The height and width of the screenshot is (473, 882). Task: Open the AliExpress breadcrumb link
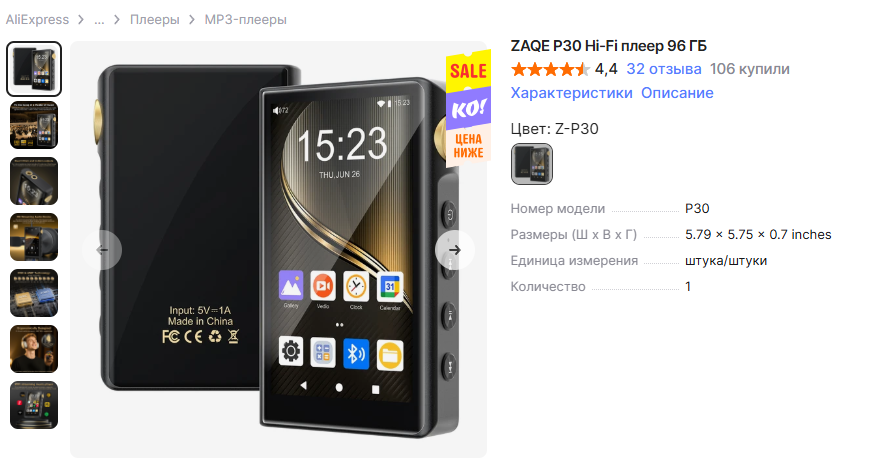click(37, 20)
